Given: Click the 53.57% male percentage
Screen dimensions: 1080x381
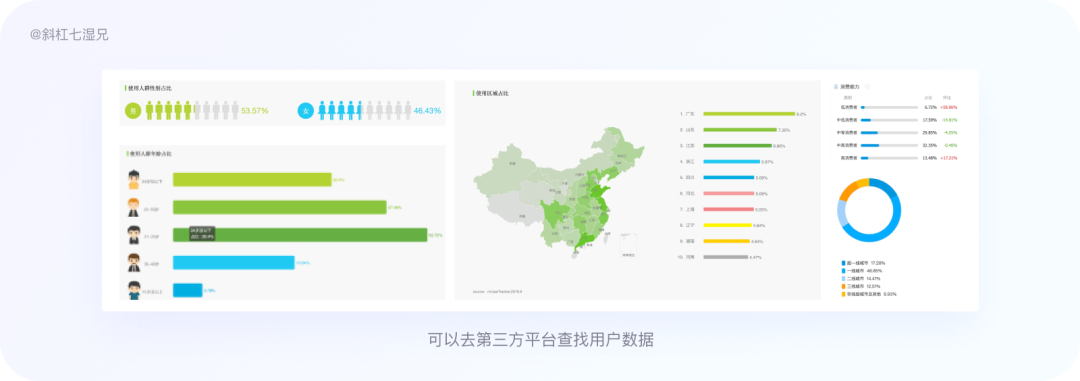Looking at the screenshot, I should (x=255, y=110).
